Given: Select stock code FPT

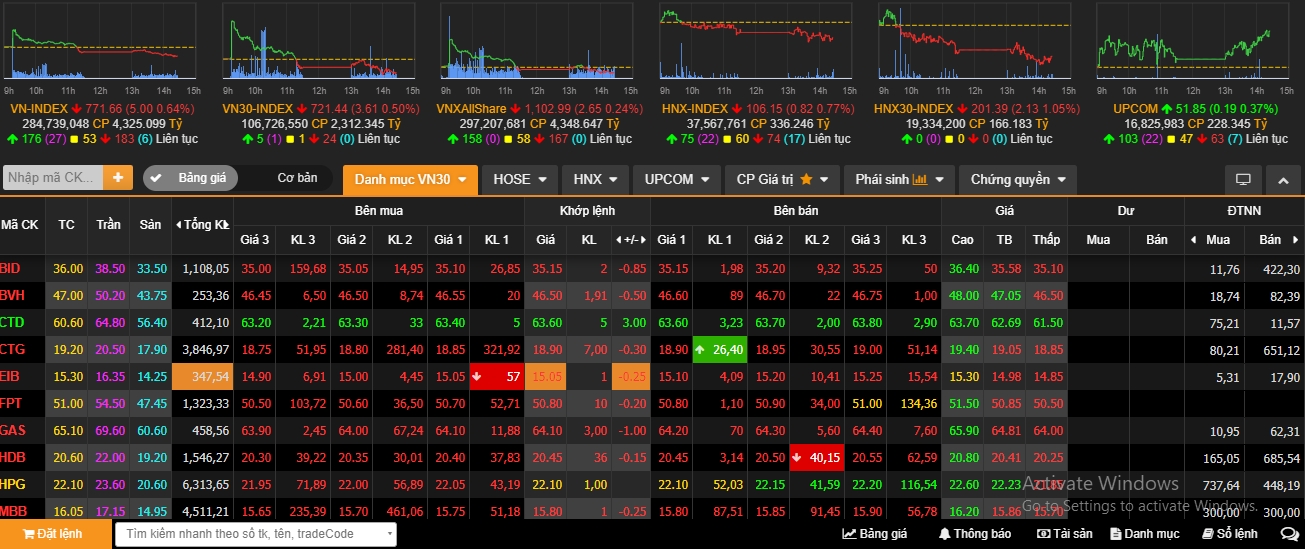Looking at the screenshot, I should [11, 403].
